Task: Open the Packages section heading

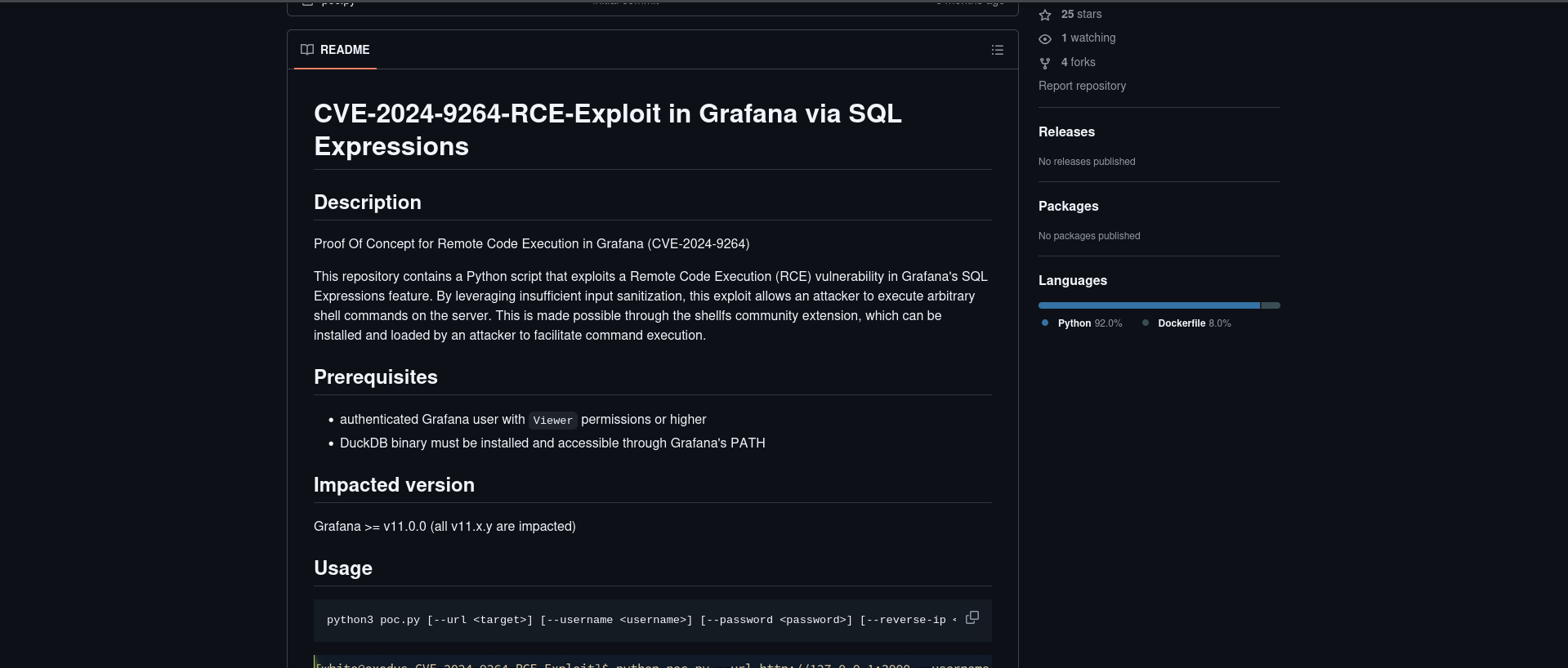Action: coord(1068,206)
